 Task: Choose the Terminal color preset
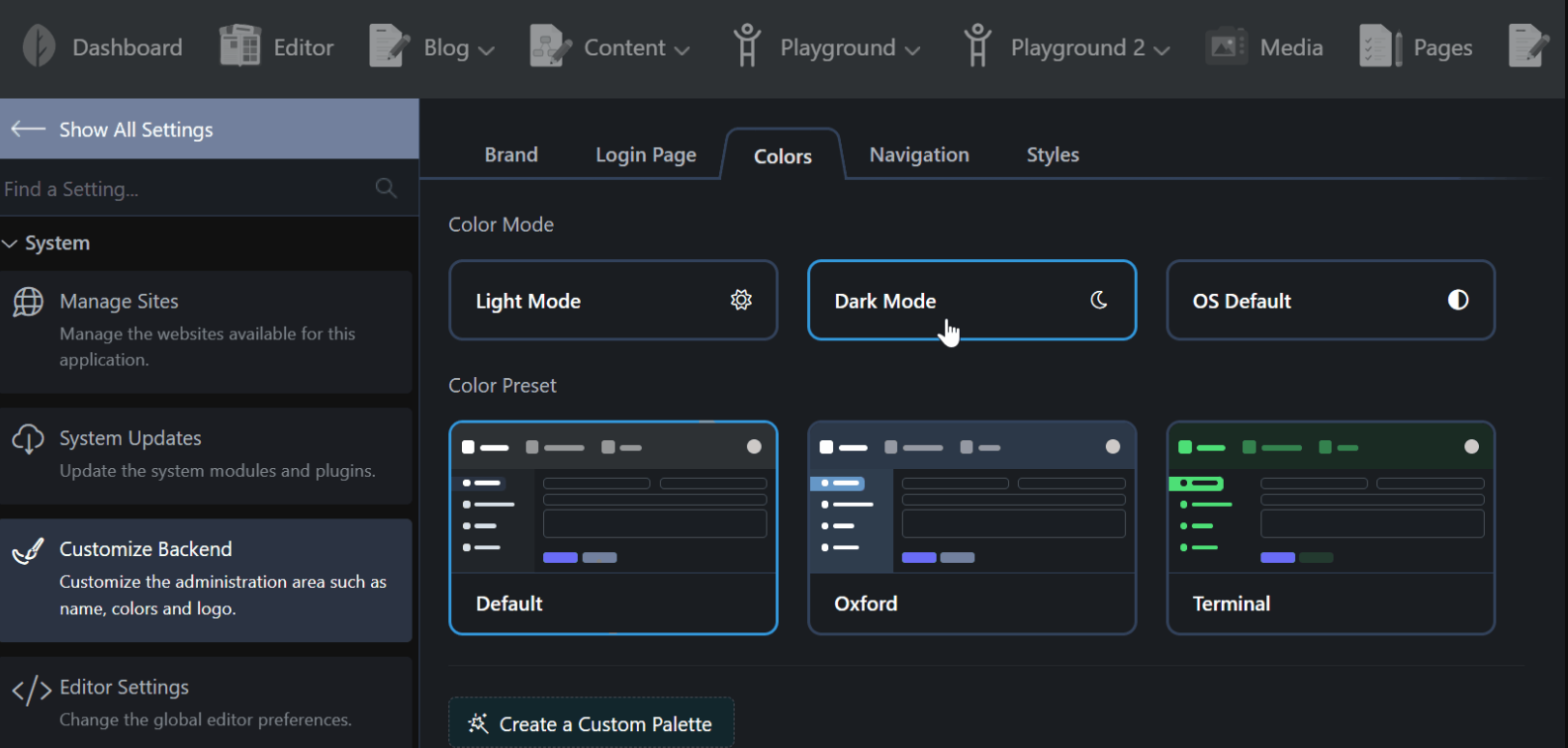click(x=1331, y=528)
